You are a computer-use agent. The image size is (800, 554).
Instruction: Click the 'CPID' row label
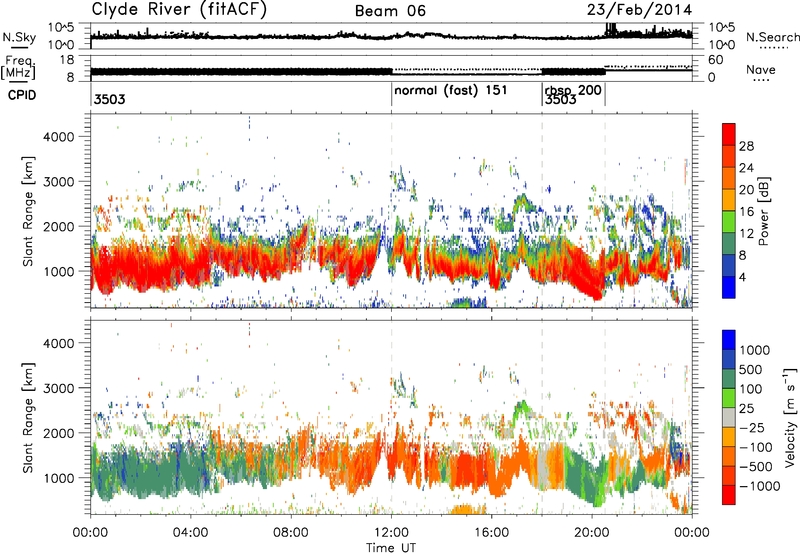tap(22, 95)
